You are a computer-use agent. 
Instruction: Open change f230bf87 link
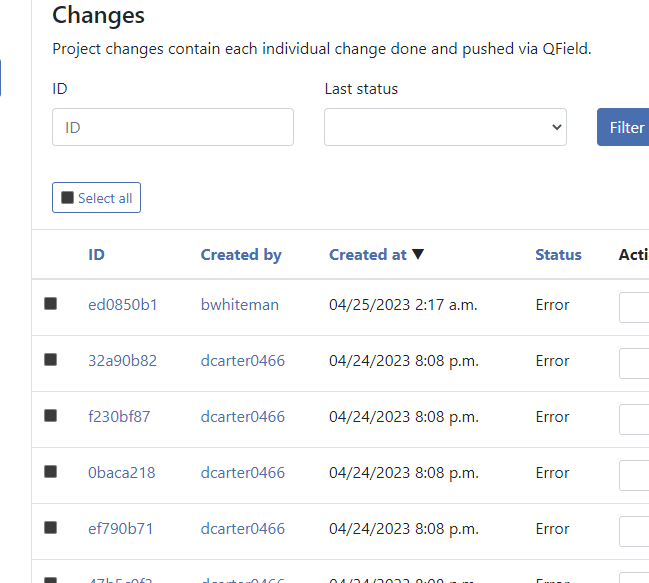point(119,417)
